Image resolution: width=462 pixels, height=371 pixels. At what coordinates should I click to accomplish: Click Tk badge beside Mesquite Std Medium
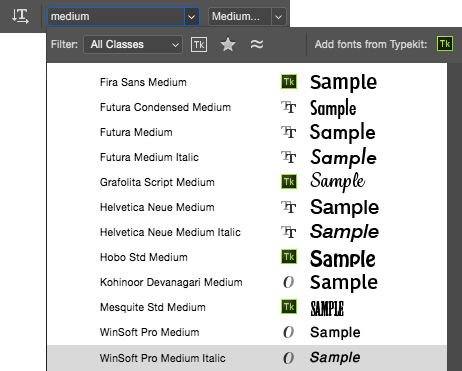(x=289, y=307)
